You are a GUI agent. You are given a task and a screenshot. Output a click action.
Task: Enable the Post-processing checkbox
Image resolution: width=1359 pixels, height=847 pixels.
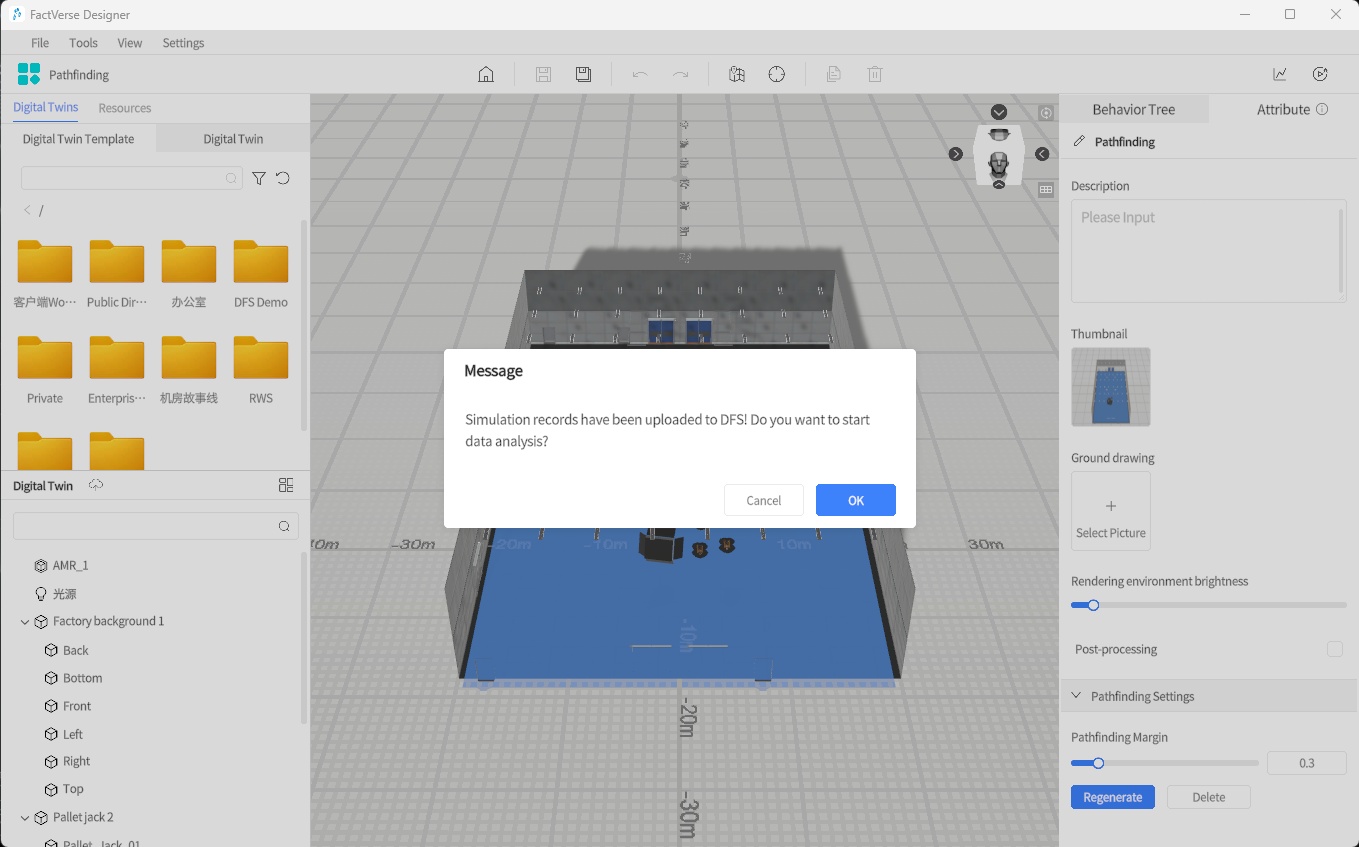(x=1334, y=649)
